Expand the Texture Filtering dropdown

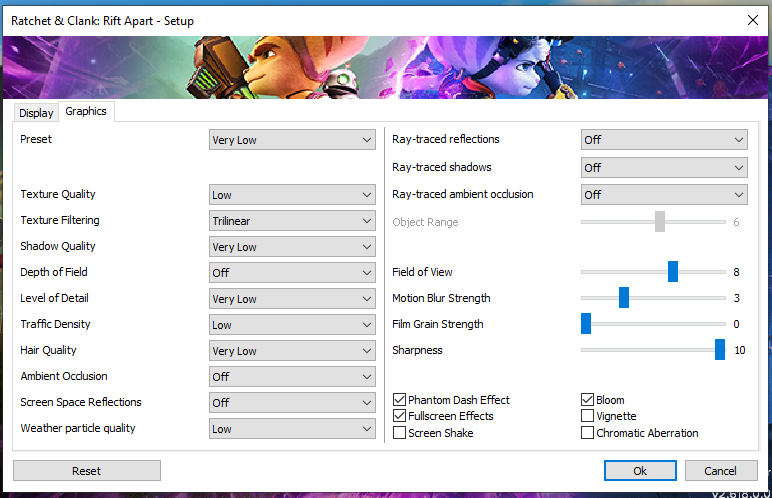coord(292,221)
